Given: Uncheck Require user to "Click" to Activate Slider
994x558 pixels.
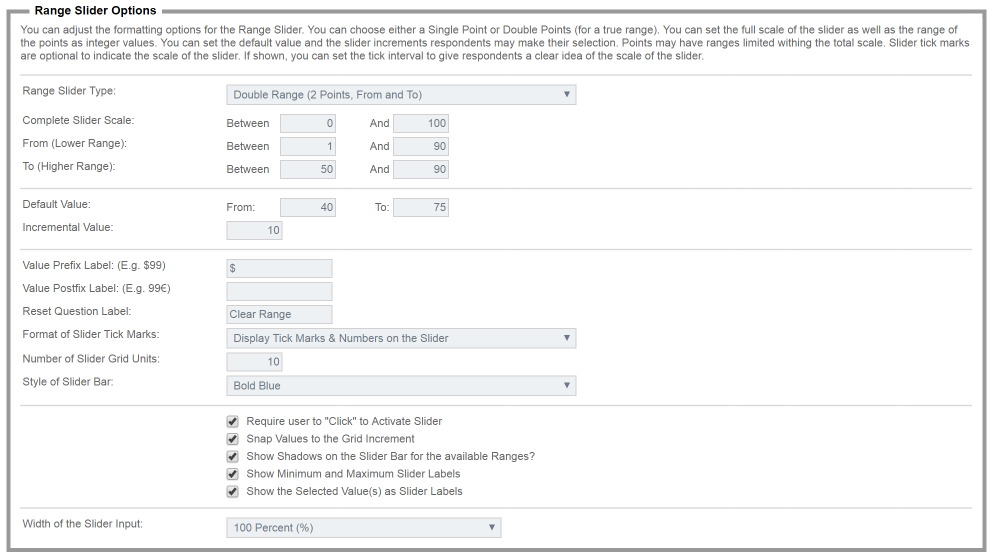Looking at the screenshot, I should [x=233, y=422].
